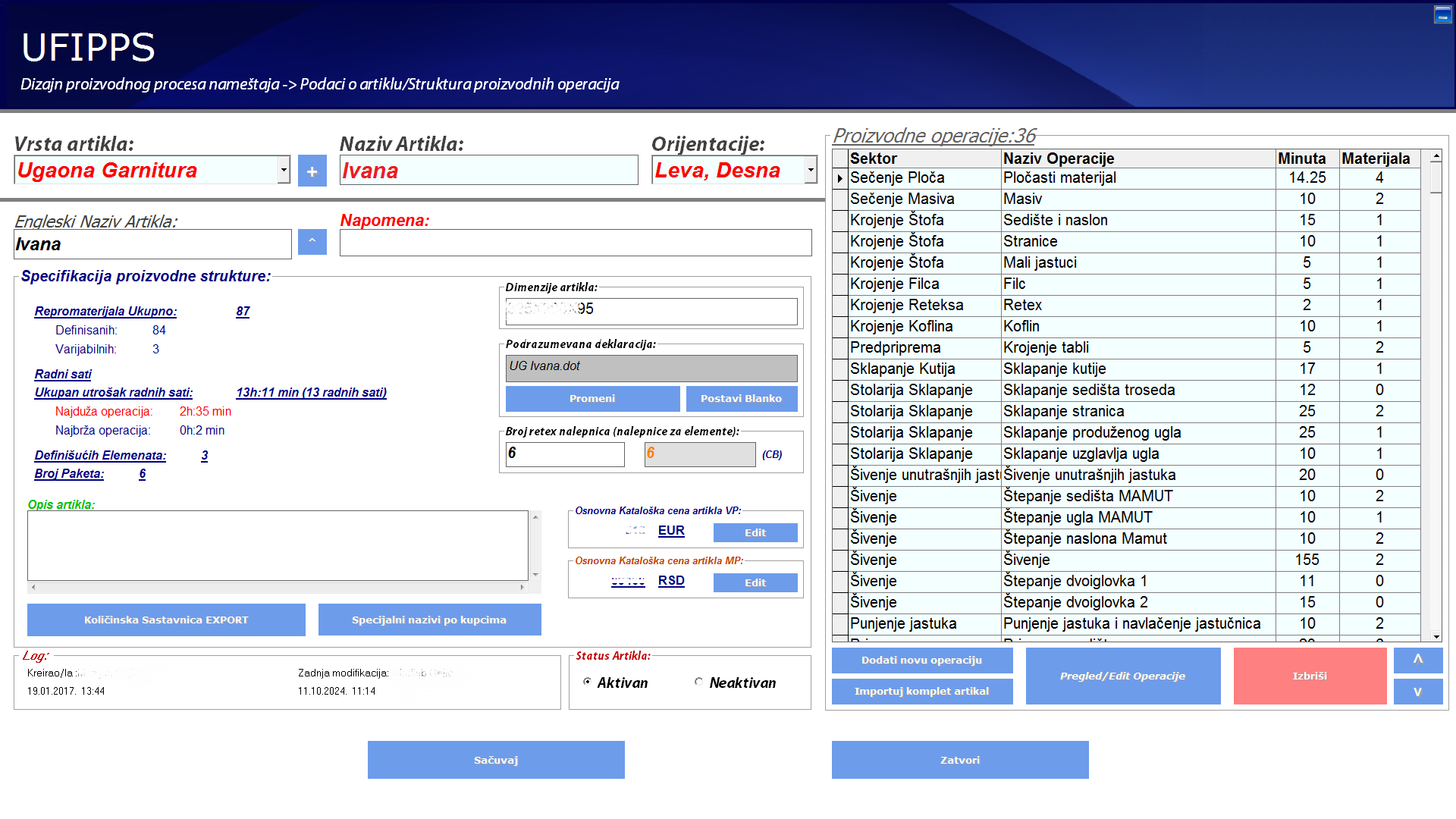Click the 87 materials count link
The height and width of the screenshot is (819, 1456).
tap(243, 311)
